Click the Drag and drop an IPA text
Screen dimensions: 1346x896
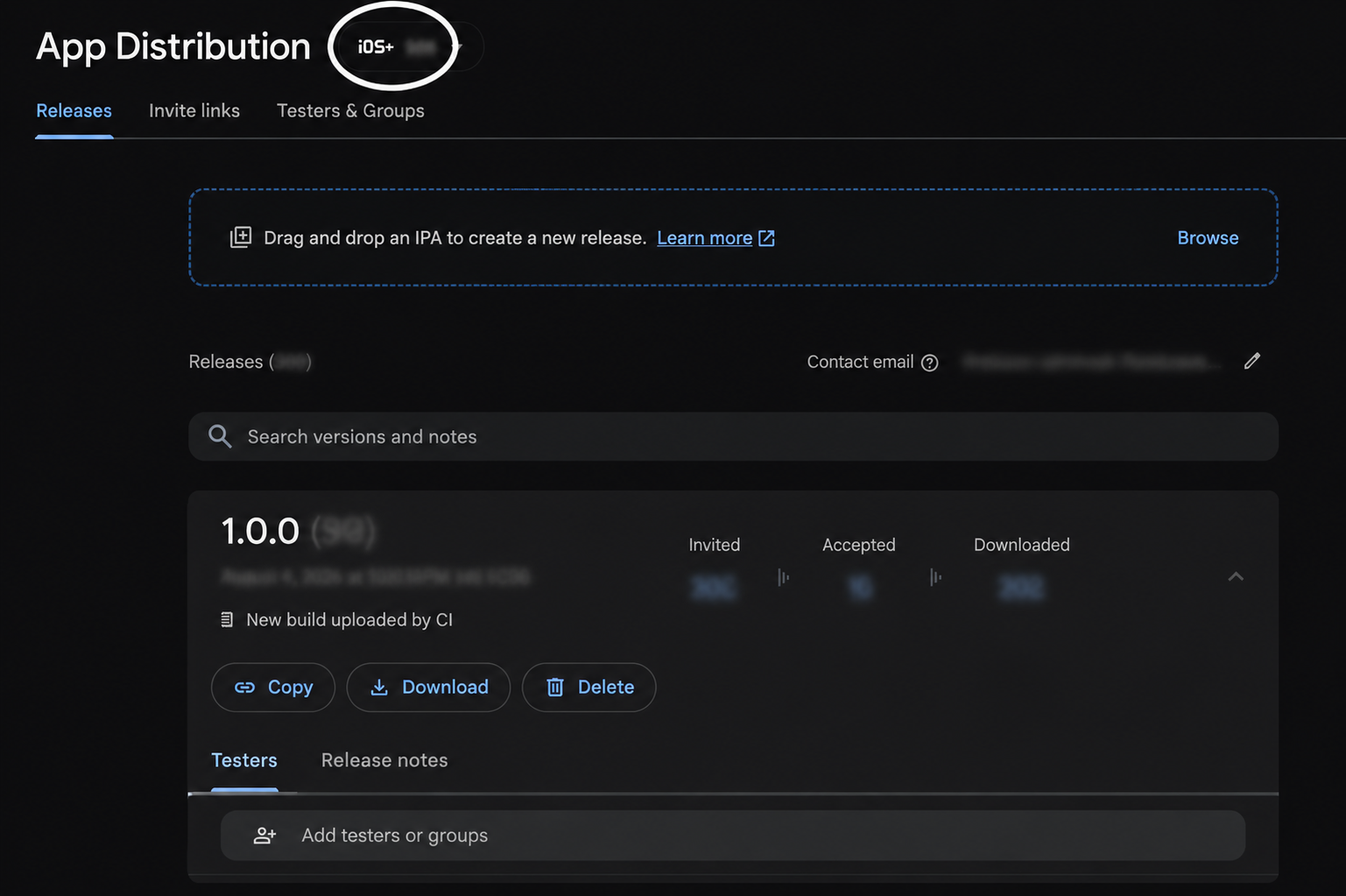click(x=455, y=237)
